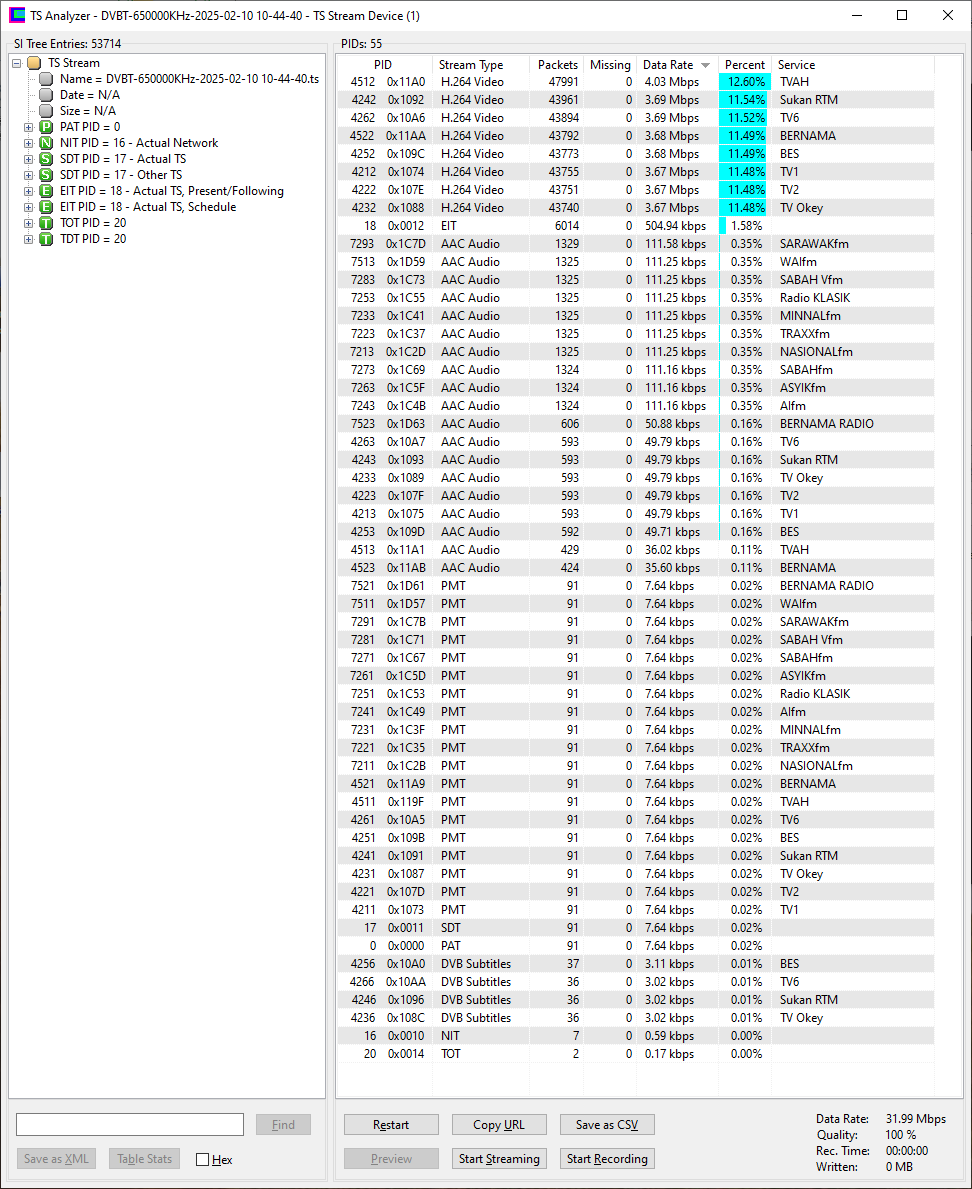
Task: Click the E icon for EIT Schedule
Action: (x=46, y=207)
